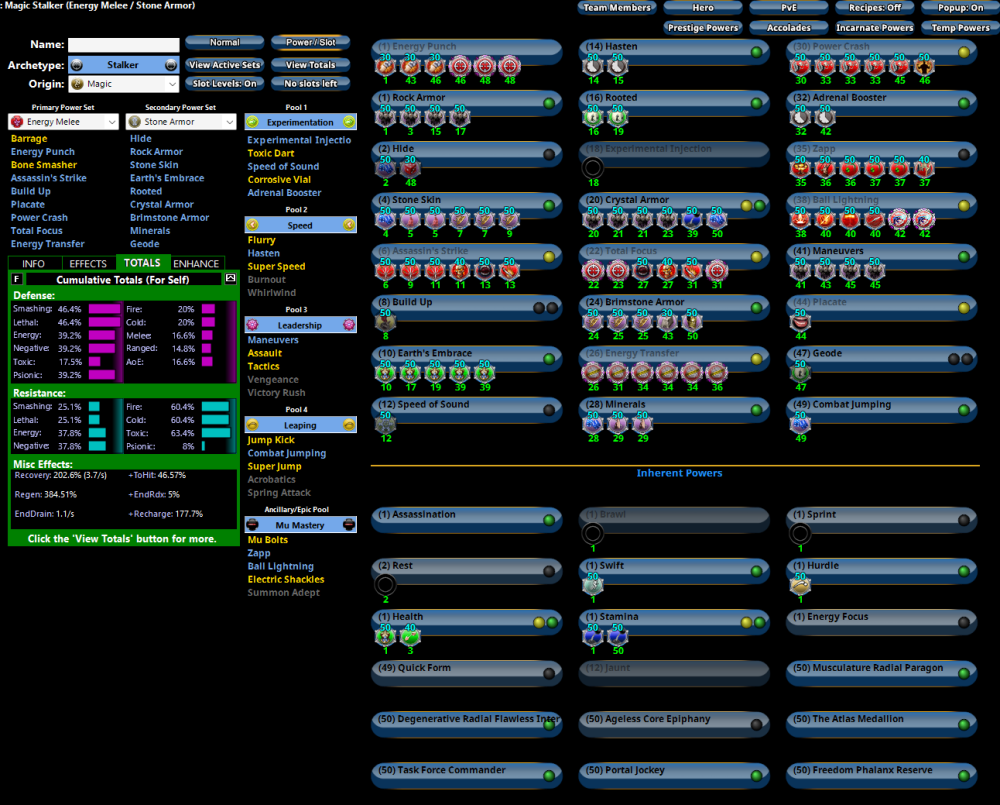The width and height of the screenshot is (1000, 805).
Task: Switch to the EFFECTS tab
Action: pyautogui.click(x=88, y=264)
